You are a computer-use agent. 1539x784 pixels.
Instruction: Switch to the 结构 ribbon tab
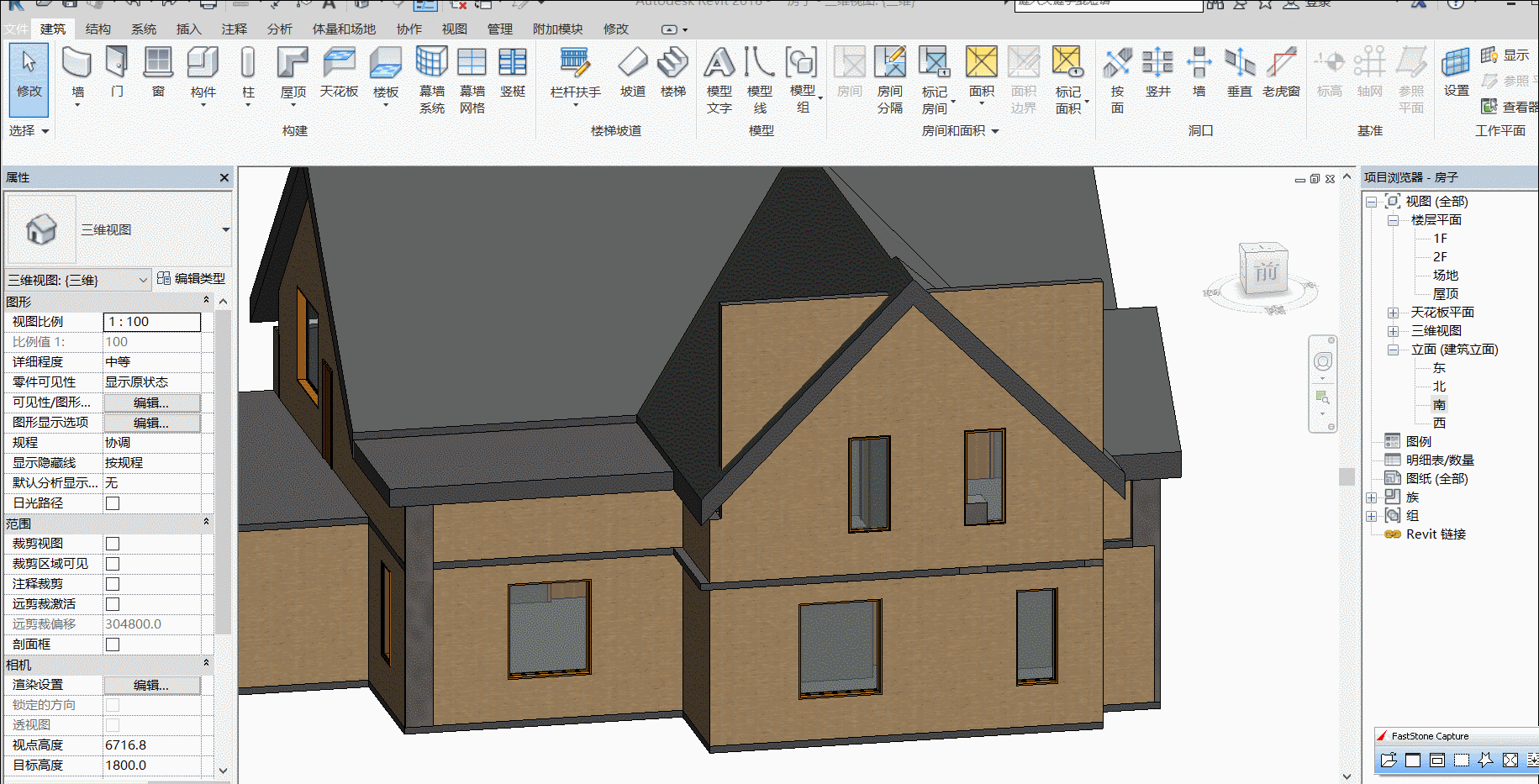[98, 29]
